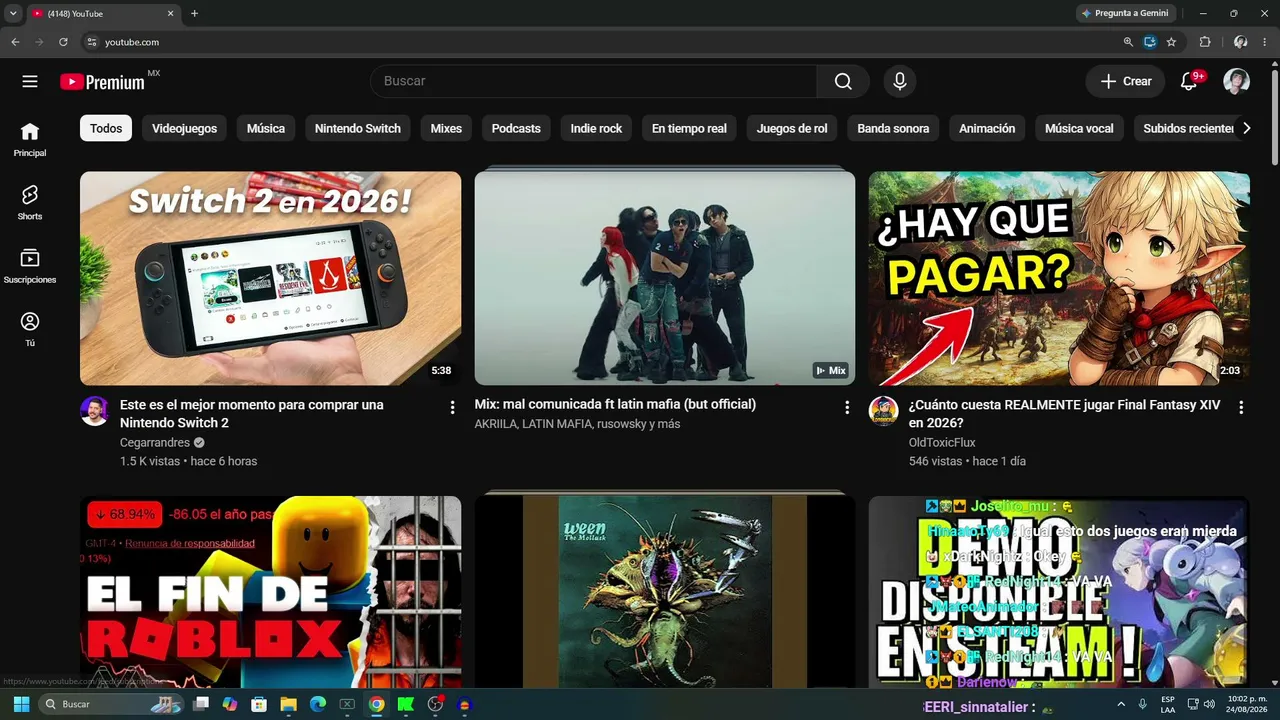The height and width of the screenshot is (720, 1280).
Task: Open the Mix: mal comunicada title
Action: (615, 404)
